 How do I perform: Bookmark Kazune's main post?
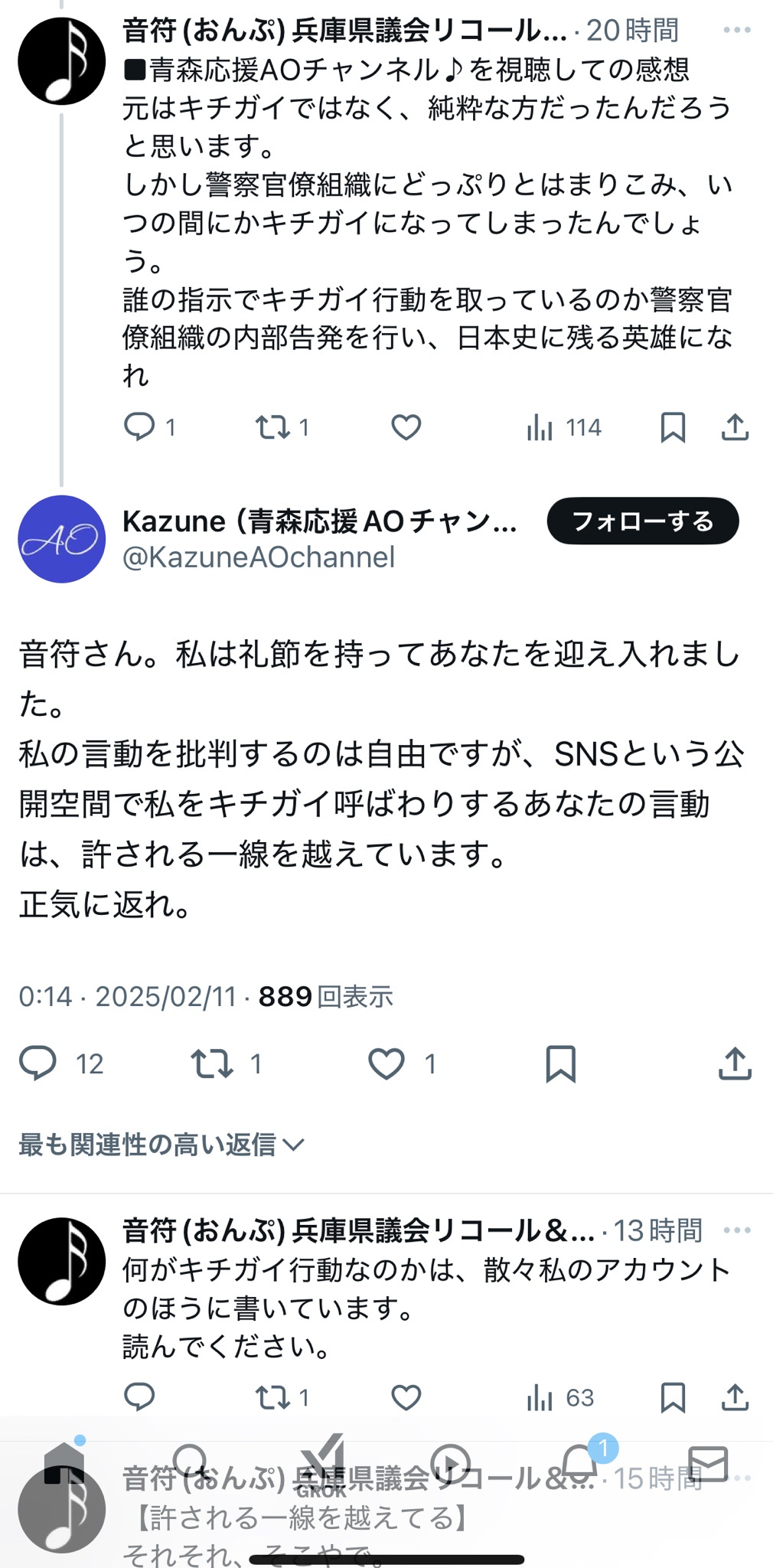(560, 1064)
